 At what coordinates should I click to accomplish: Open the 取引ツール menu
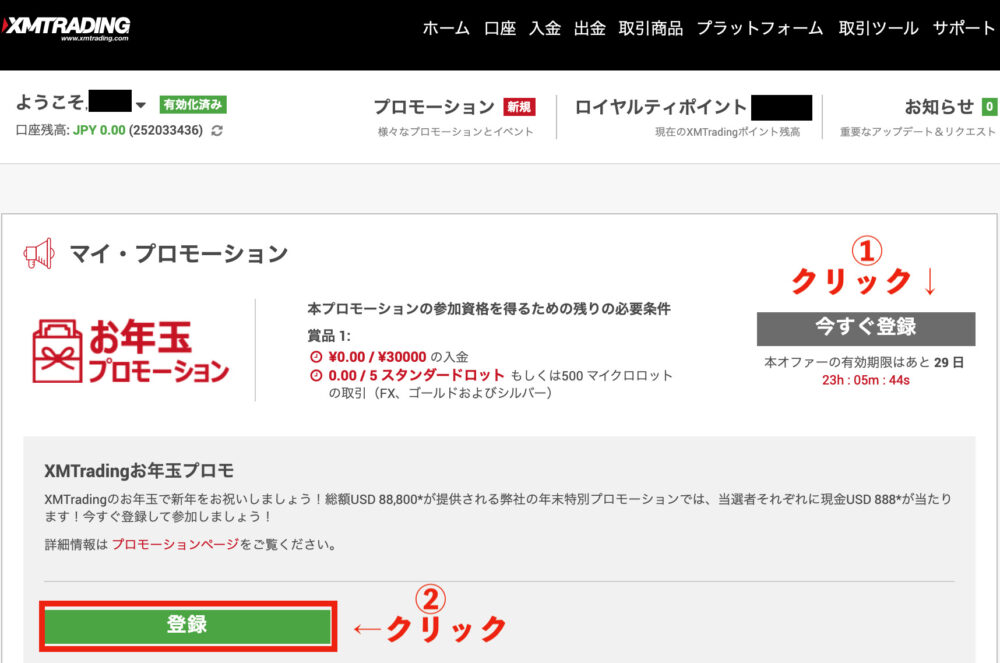pos(877,28)
